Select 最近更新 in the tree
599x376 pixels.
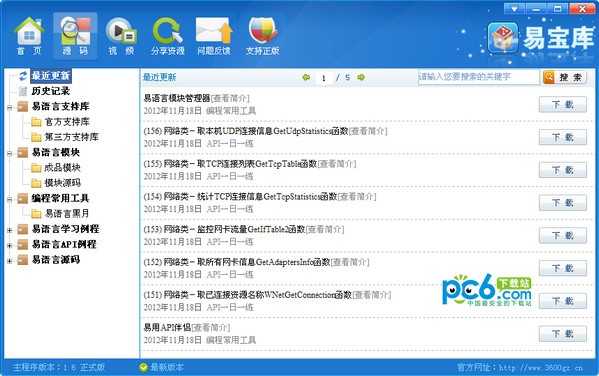(x=51, y=76)
